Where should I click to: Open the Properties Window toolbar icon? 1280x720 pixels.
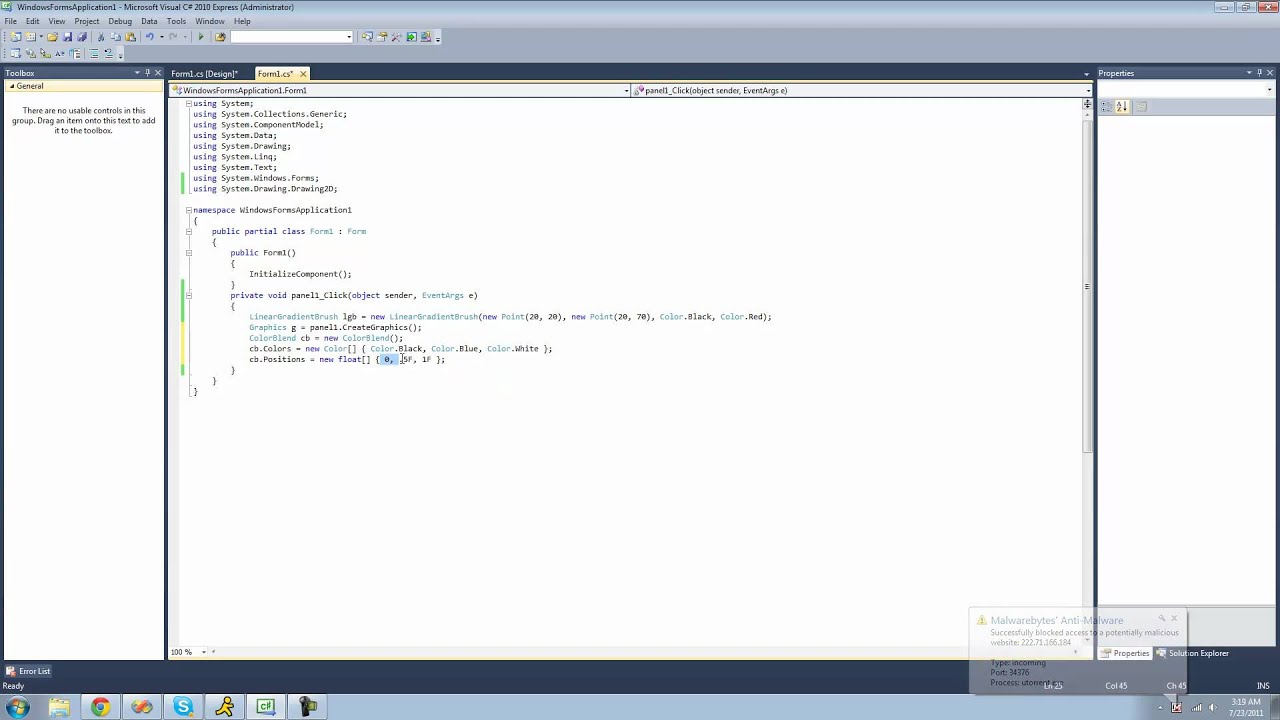point(382,37)
